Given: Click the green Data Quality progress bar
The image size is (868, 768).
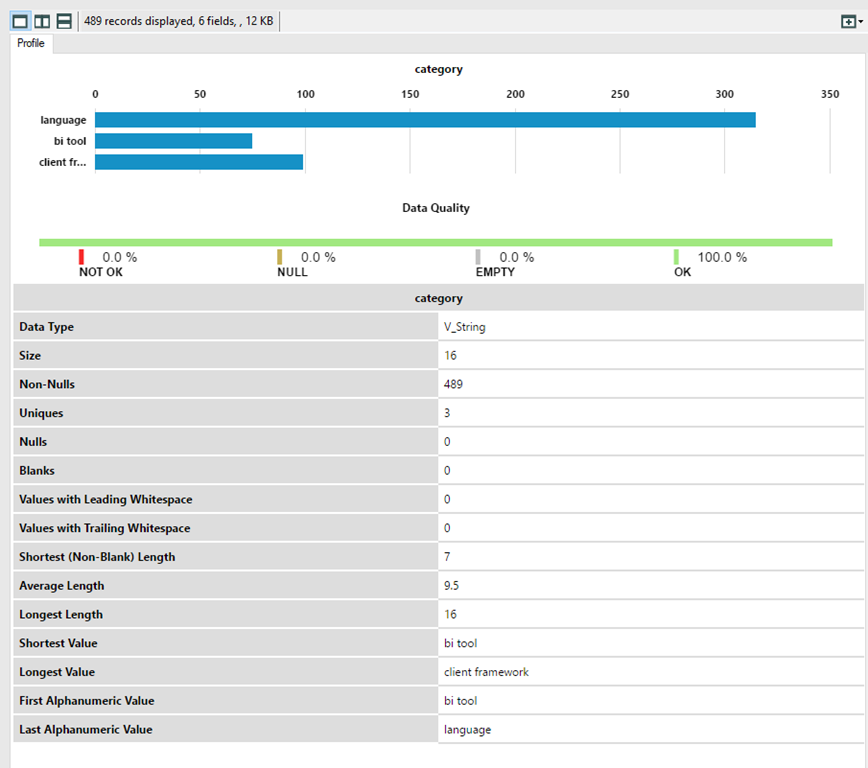Looking at the screenshot, I should 435,241.
